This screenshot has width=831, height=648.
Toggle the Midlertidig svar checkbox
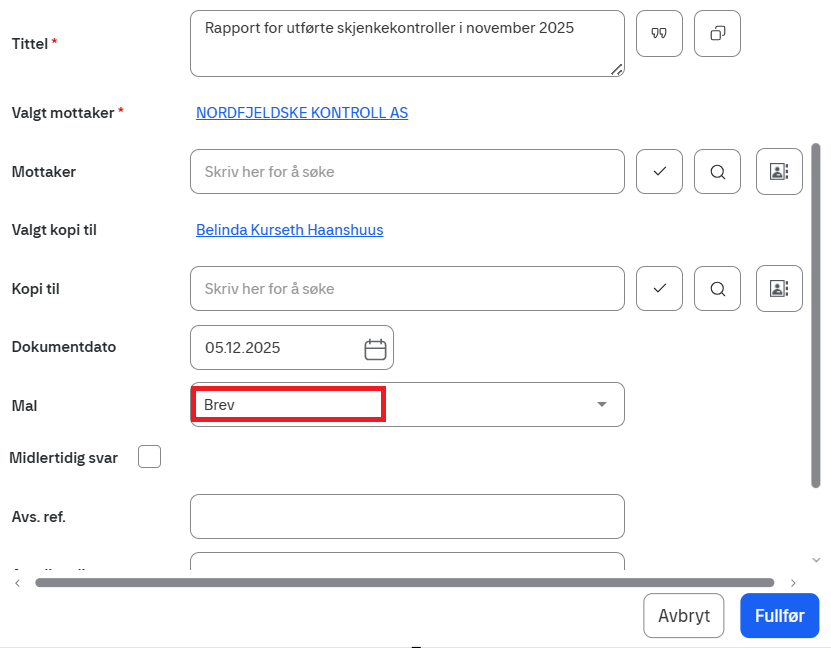pos(149,457)
